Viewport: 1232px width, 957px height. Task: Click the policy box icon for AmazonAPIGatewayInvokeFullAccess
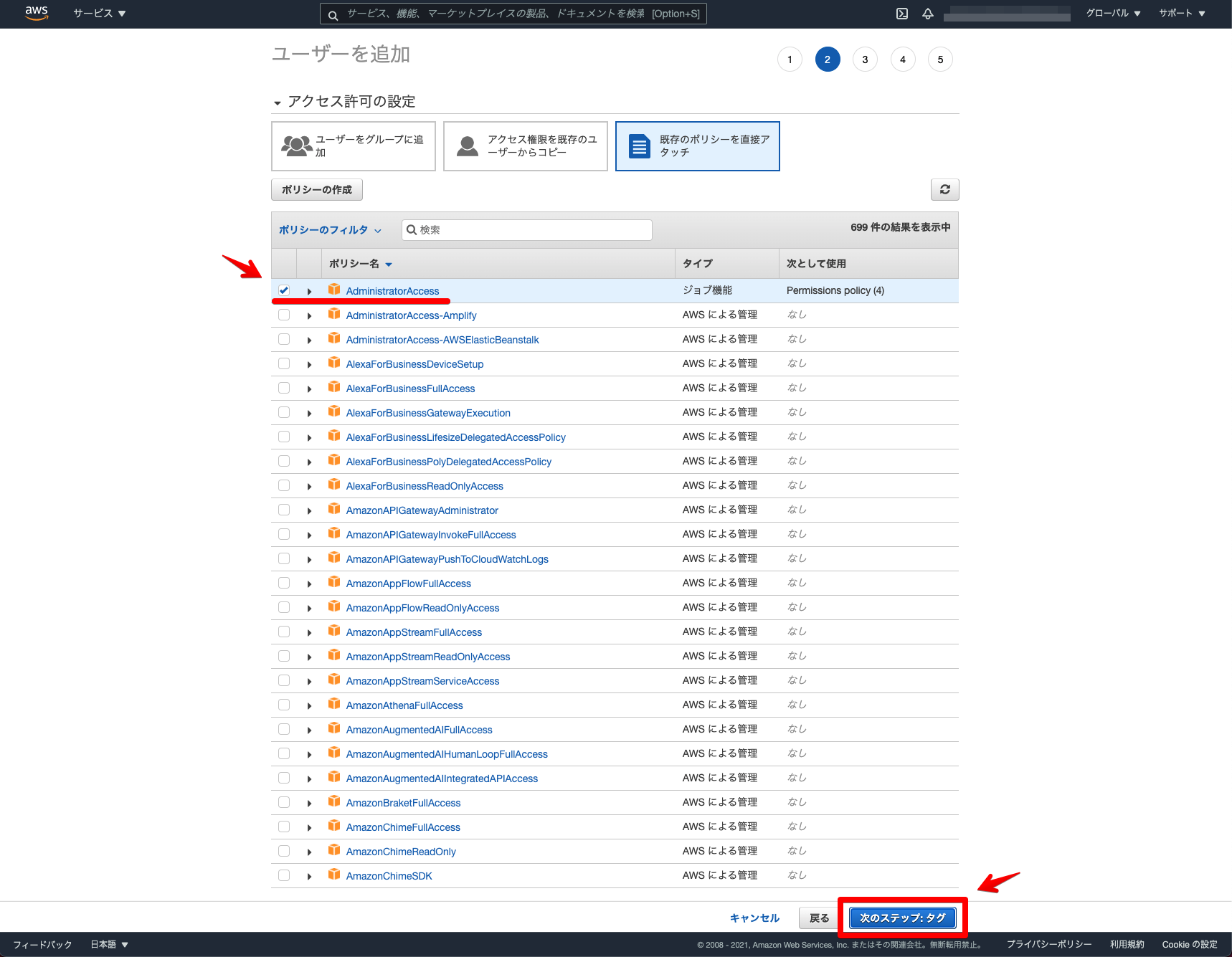point(334,533)
